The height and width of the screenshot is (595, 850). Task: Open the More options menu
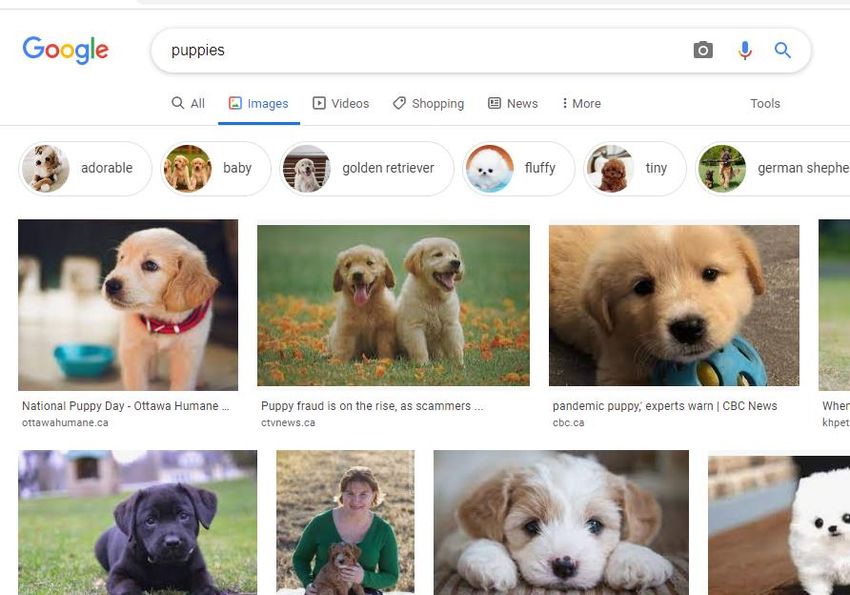(581, 104)
